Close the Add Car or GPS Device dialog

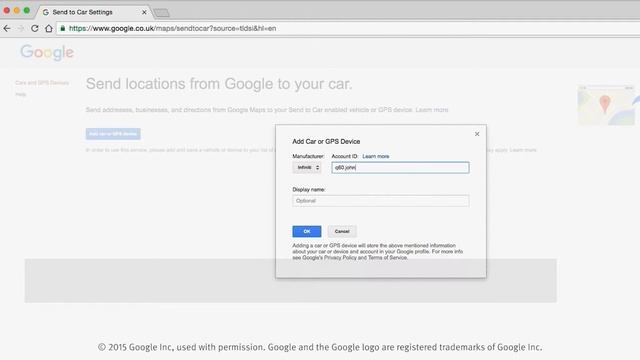[477, 134]
